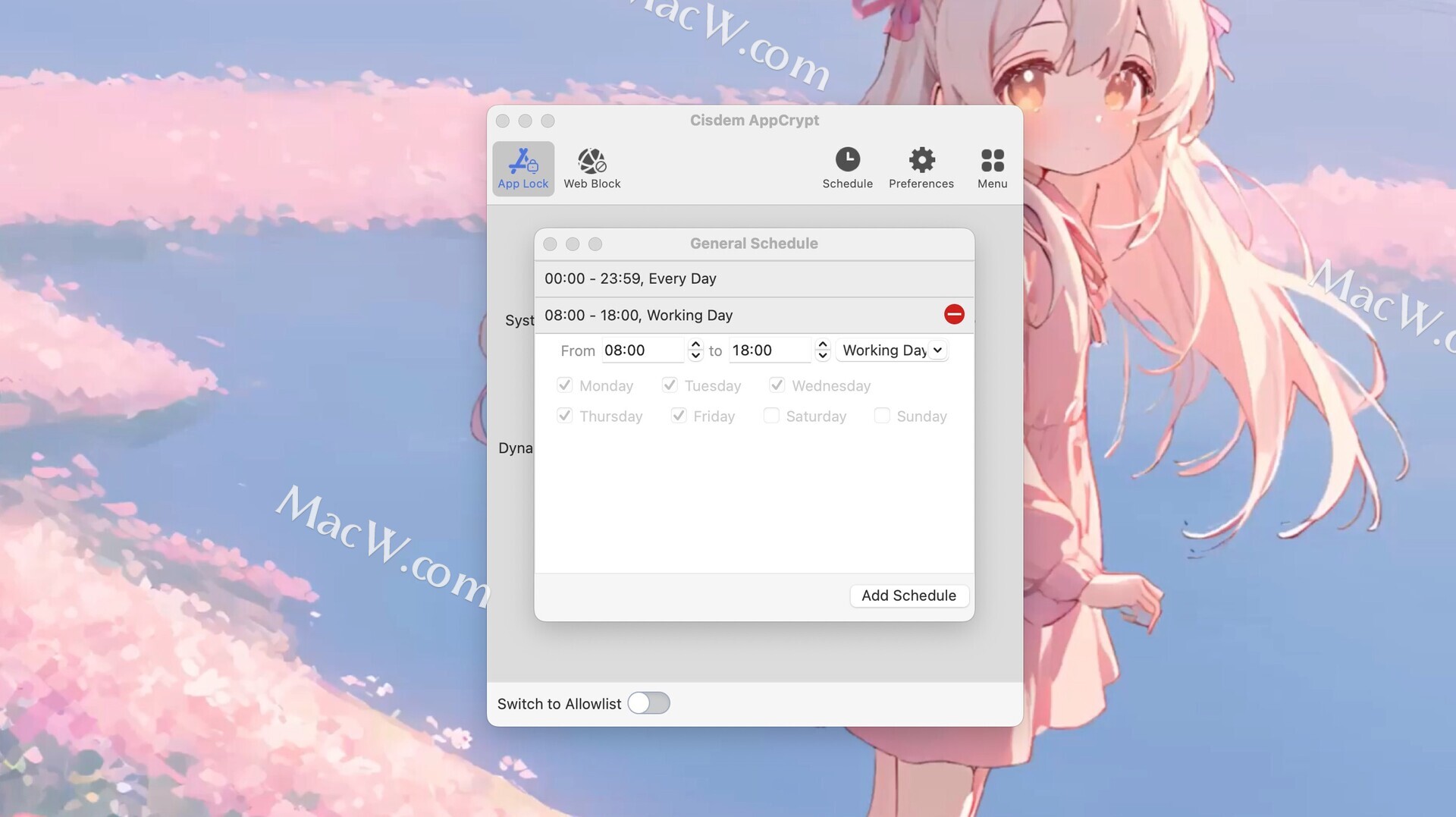Click the Add Schedule button
The image size is (1456, 817).
pyautogui.click(x=908, y=595)
